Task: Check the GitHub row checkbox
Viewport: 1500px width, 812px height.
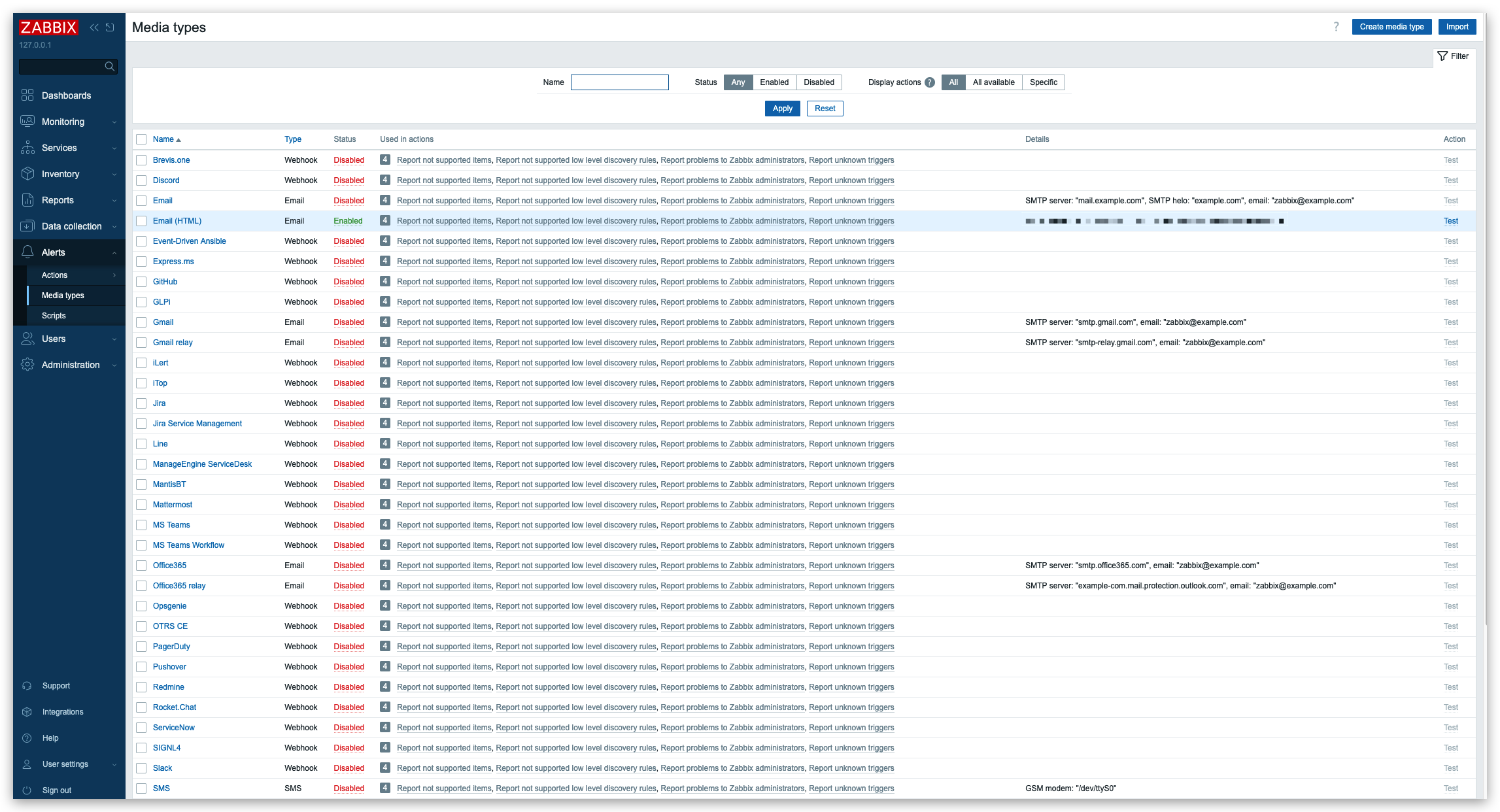Action: point(141,282)
